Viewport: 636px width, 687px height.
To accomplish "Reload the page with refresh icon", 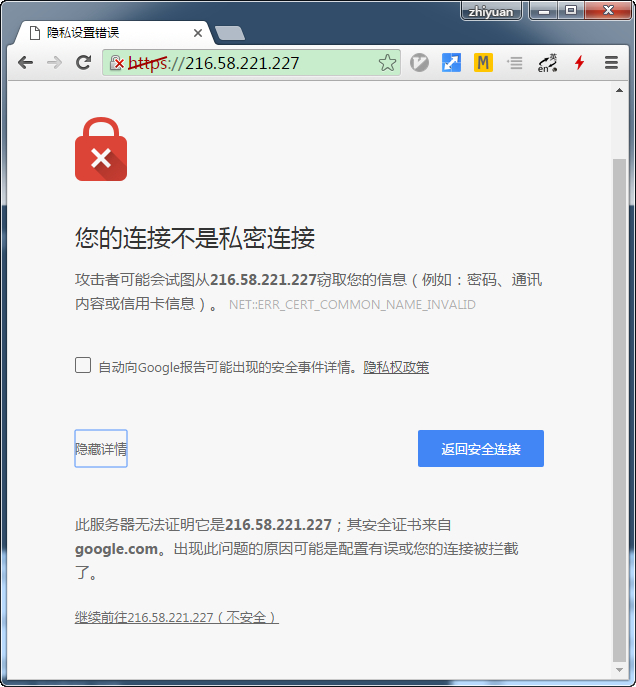I will [x=83, y=63].
